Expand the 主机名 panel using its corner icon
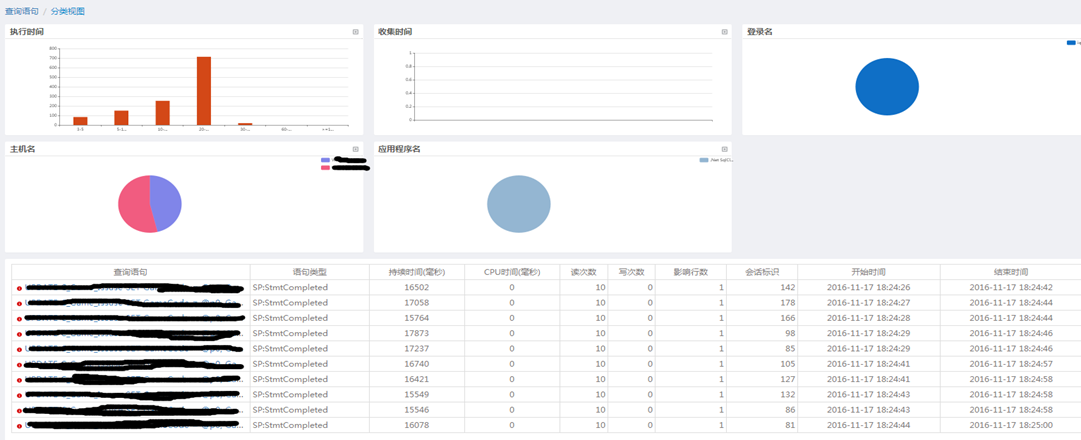This screenshot has width=1081, height=440. click(x=355, y=149)
